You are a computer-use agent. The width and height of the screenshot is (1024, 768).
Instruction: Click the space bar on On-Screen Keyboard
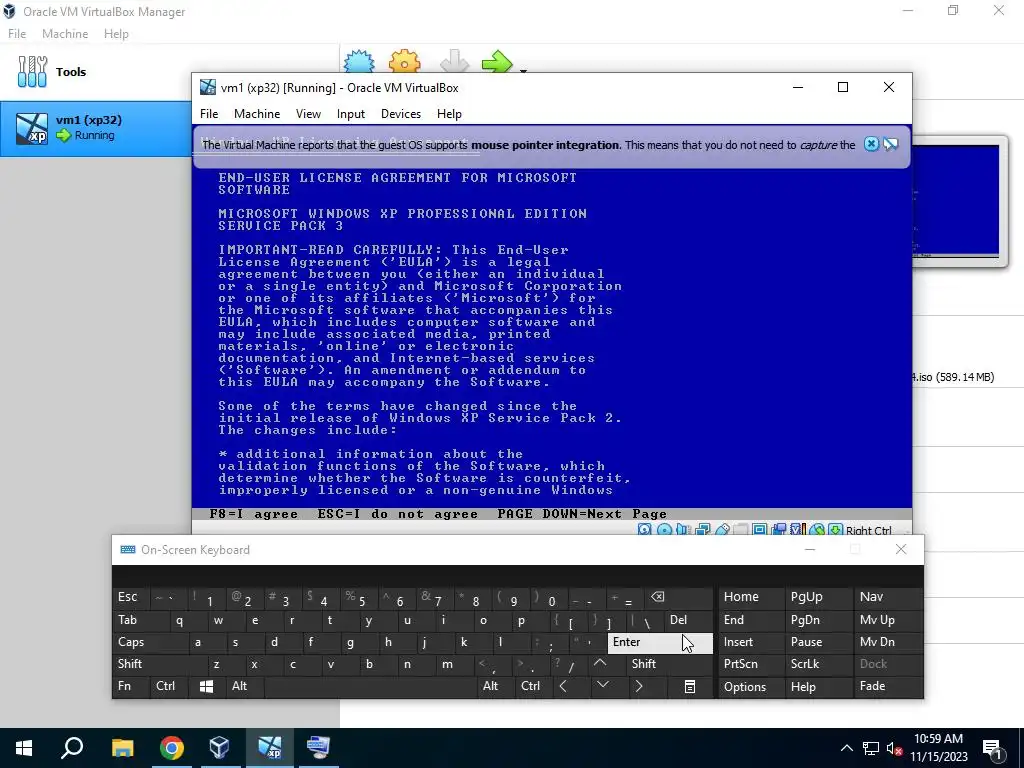tap(371, 686)
